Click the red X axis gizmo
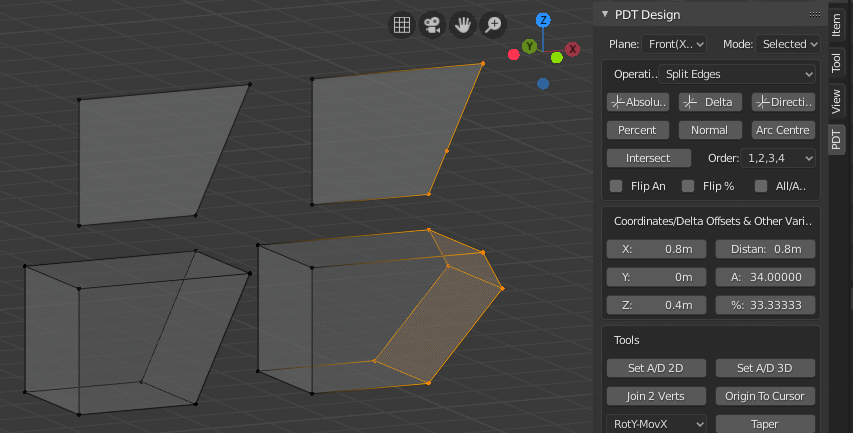The image size is (853, 433). (x=573, y=48)
